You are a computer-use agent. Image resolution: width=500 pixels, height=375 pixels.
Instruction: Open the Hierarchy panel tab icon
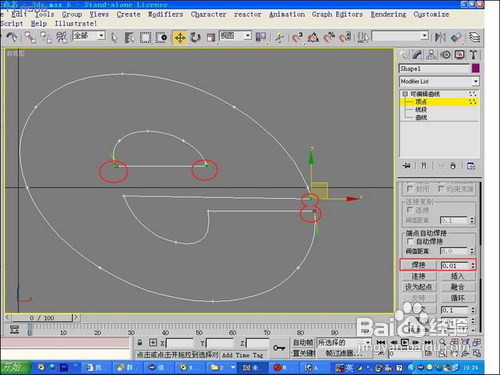(431, 55)
